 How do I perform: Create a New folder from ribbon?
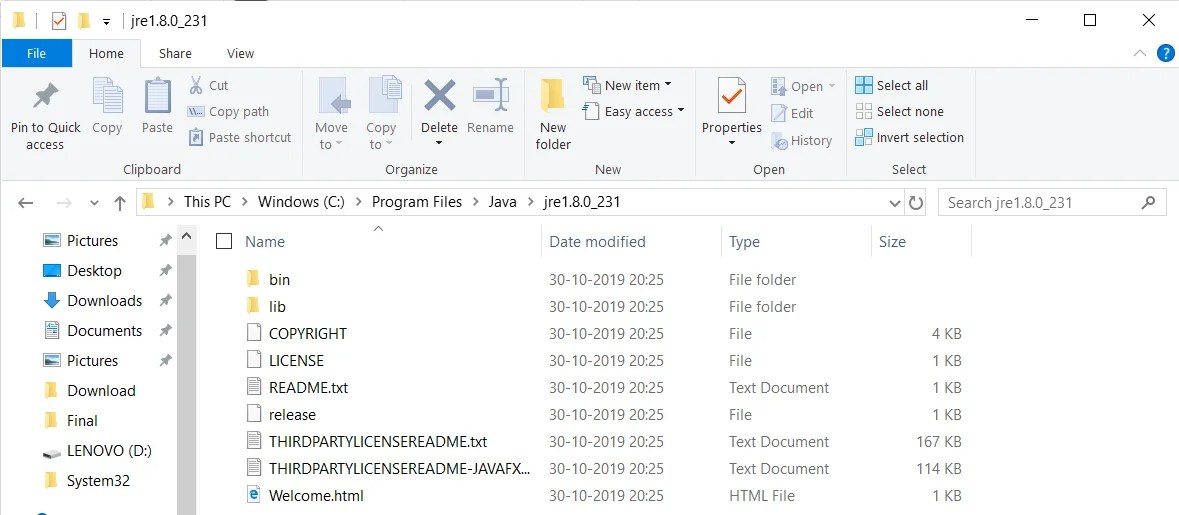pos(553,113)
